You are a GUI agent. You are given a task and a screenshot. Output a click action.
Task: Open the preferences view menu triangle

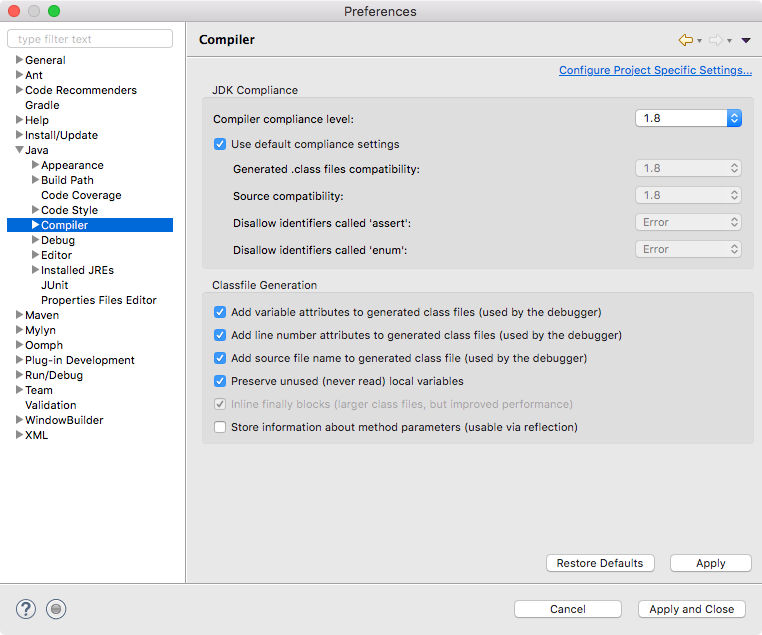[x=746, y=41]
